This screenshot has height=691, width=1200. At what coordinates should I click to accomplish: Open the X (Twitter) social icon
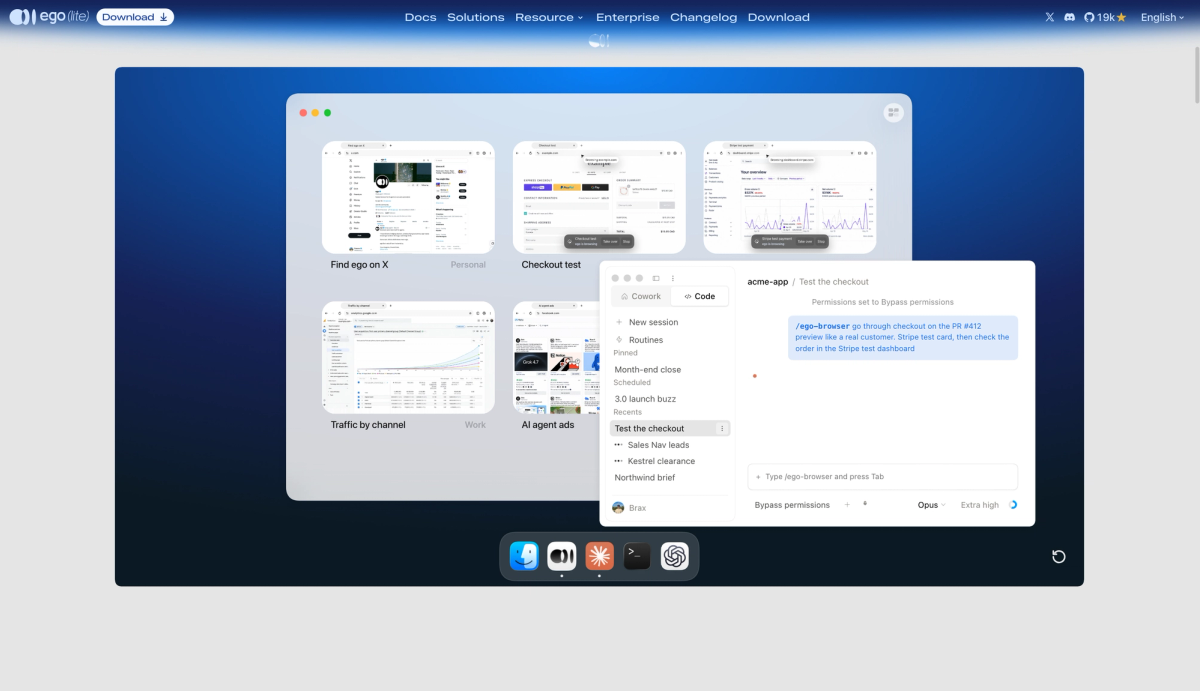pos(1049,17)
